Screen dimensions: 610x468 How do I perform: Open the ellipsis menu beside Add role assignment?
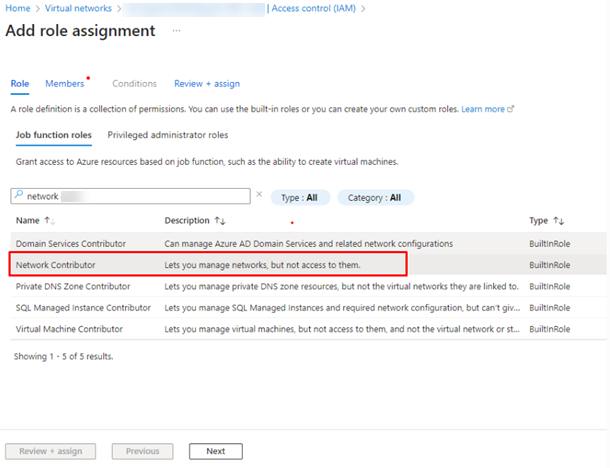[x=177, y=31]
